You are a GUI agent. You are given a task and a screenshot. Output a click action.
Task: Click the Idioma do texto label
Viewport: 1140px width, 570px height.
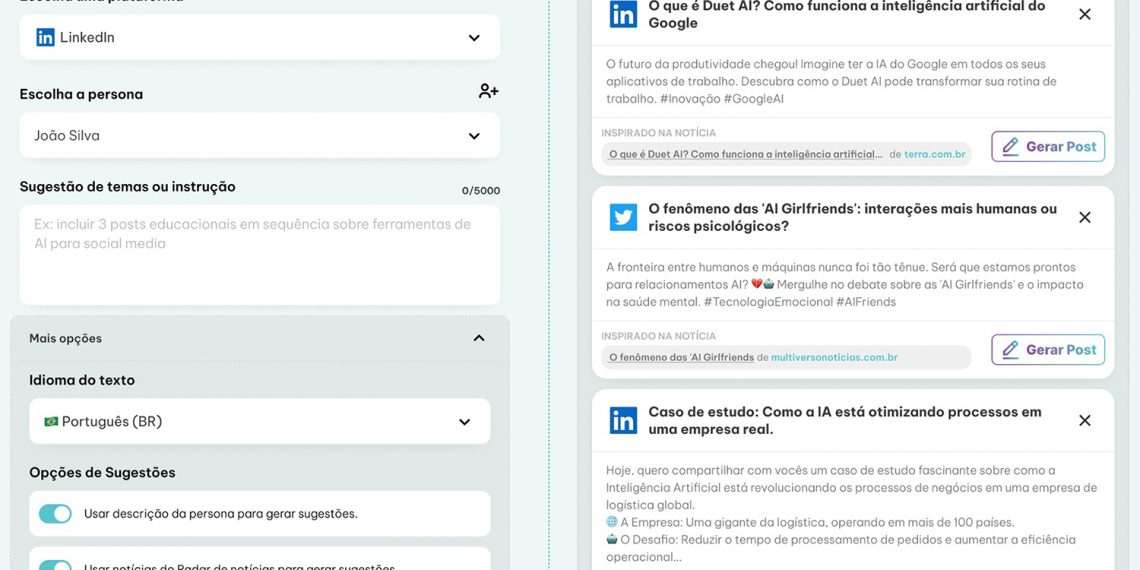click(x=82, y=380)
